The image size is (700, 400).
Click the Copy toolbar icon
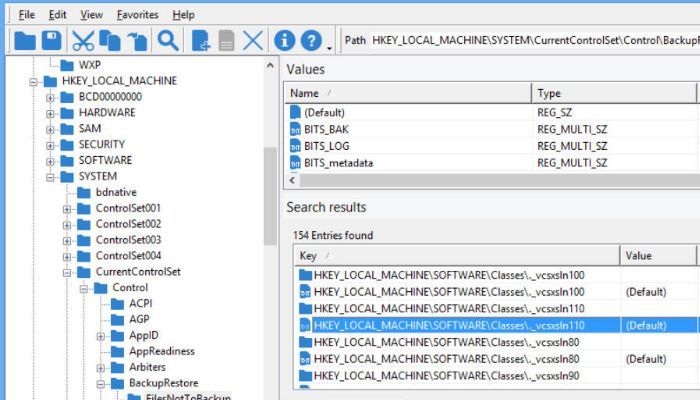(x=110, y=41)
